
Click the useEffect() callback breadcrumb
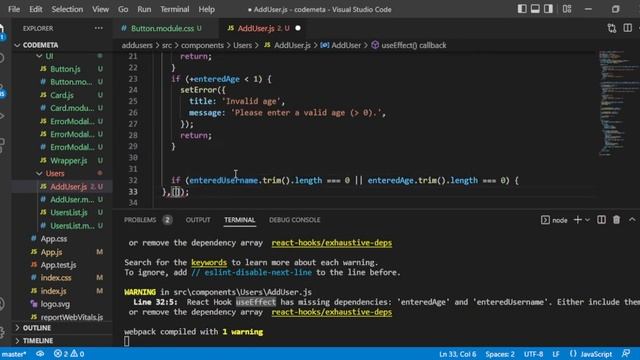pos(413,45)
